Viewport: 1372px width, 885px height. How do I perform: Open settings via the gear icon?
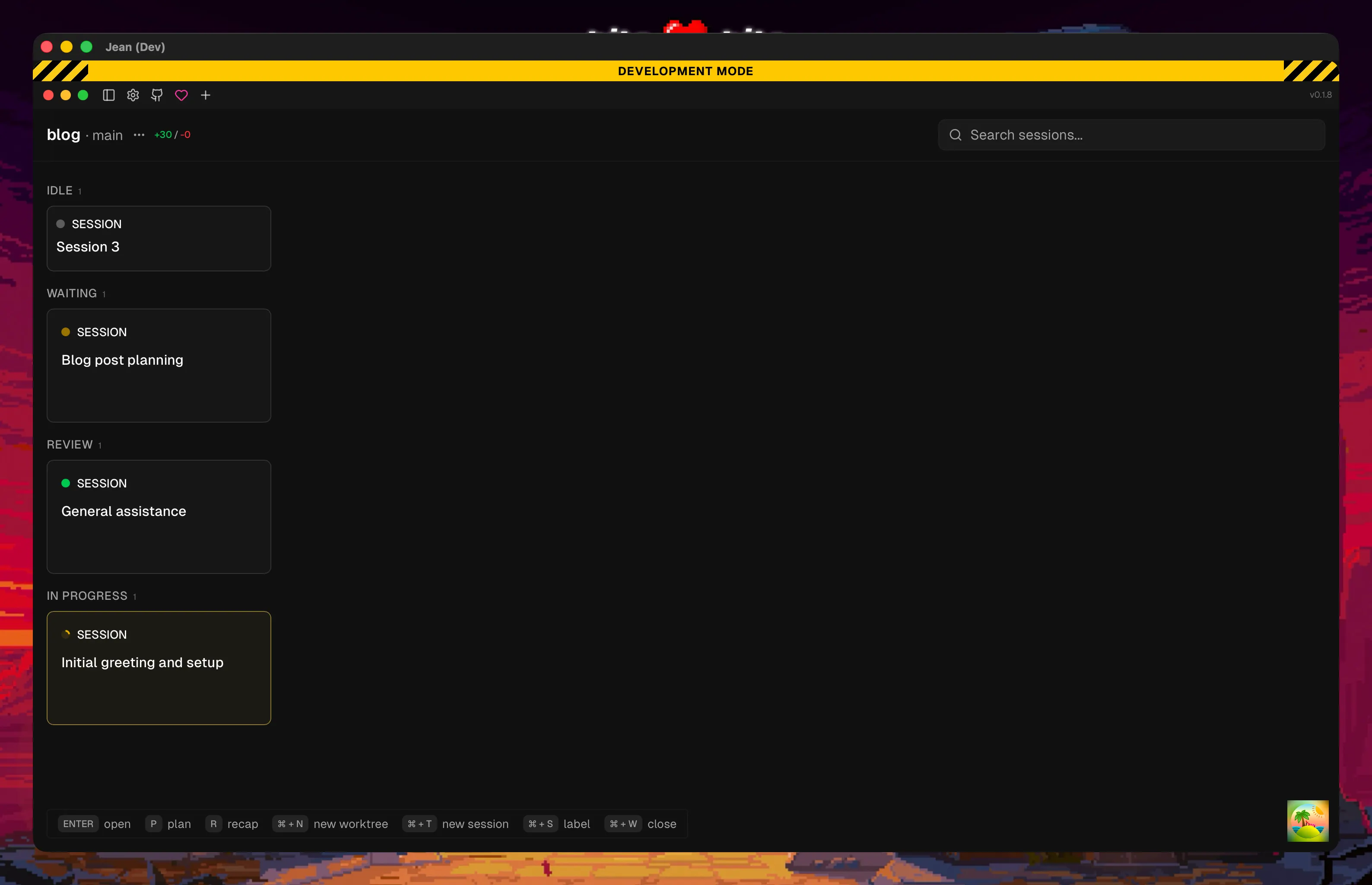point(133,96)
